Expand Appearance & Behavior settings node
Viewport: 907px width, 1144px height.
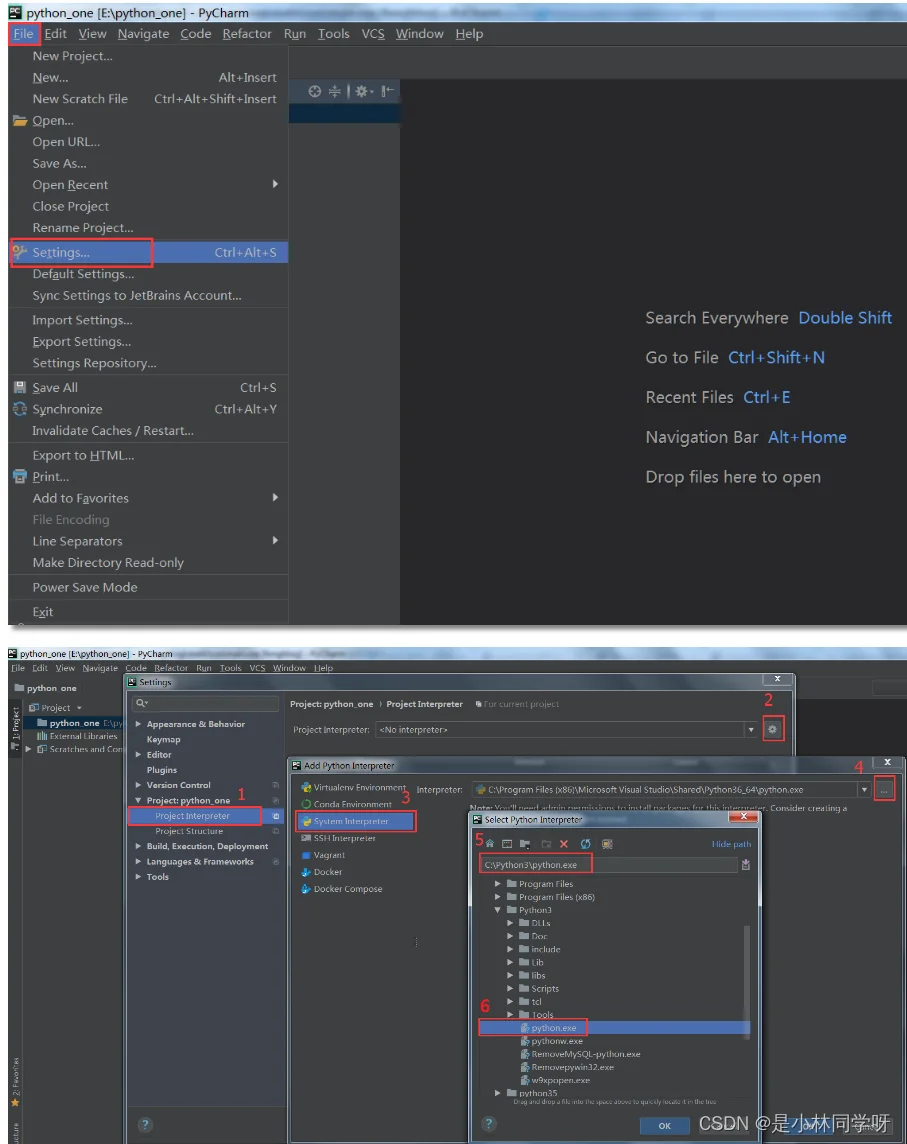[x=139, y=724]
